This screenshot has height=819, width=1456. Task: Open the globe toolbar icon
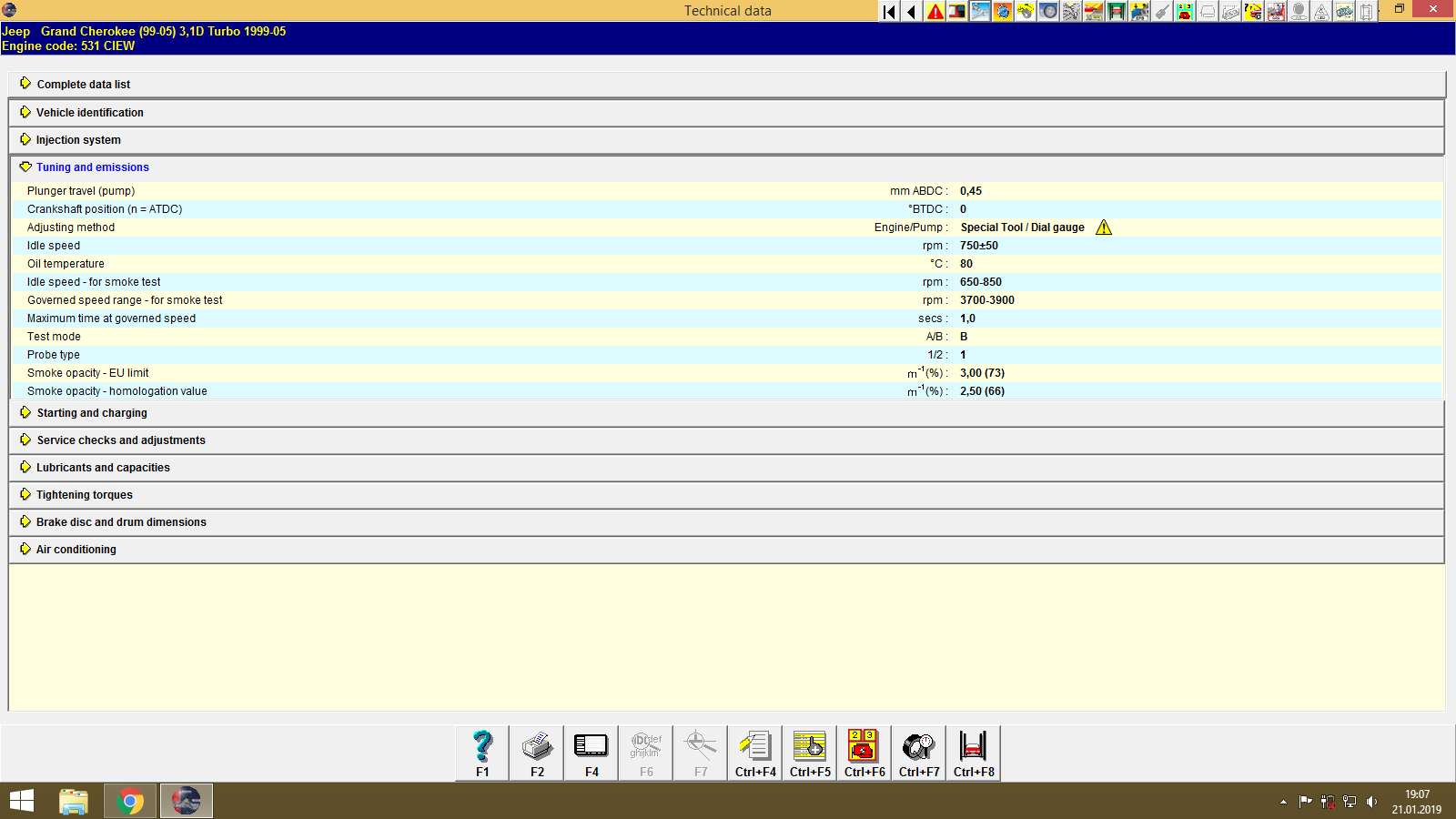pyautogui.click(x=1002, y=12)
